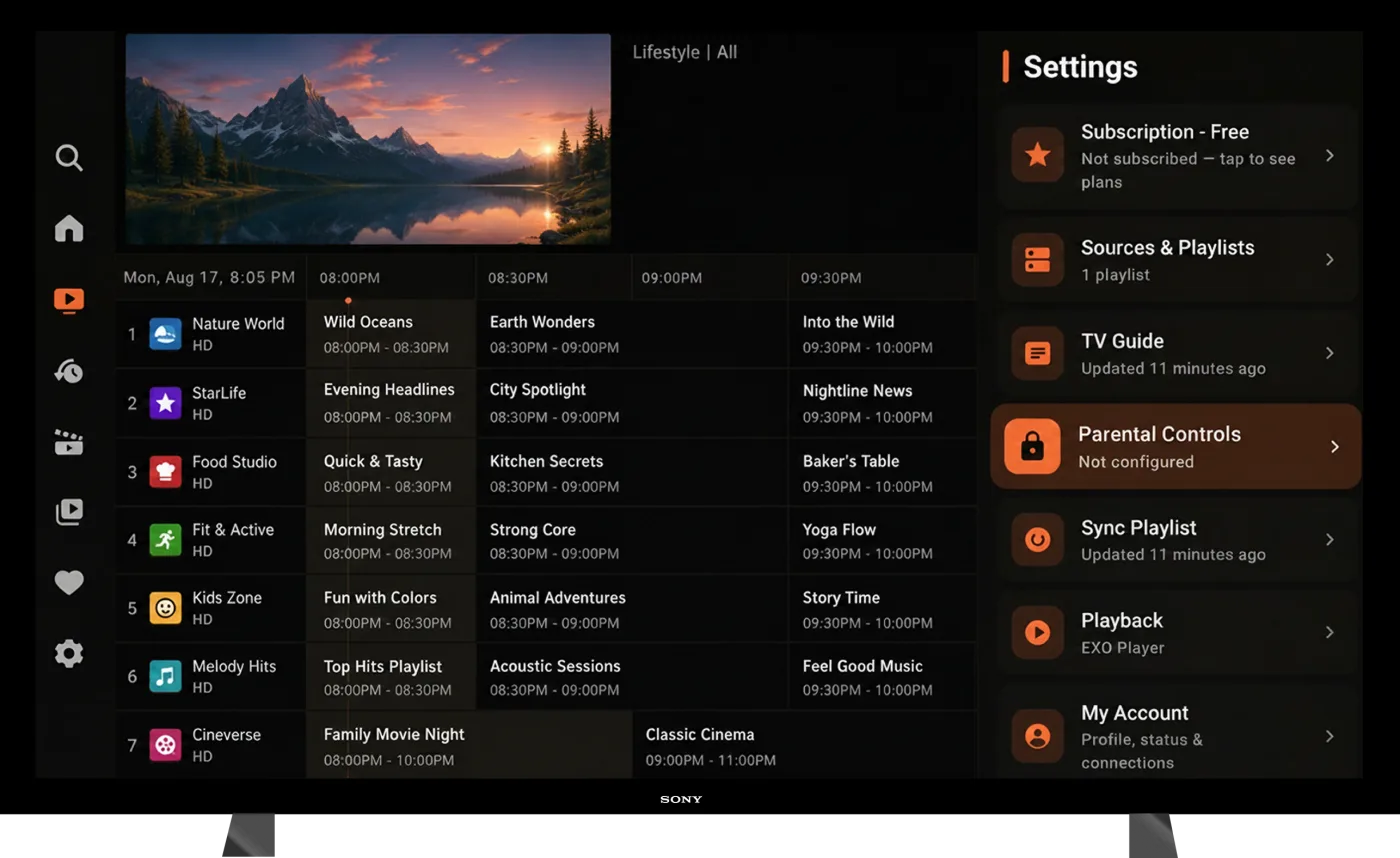The image size is (1400, 858).
Task: Select the Wild Oceans program
Action: [391, 334]
